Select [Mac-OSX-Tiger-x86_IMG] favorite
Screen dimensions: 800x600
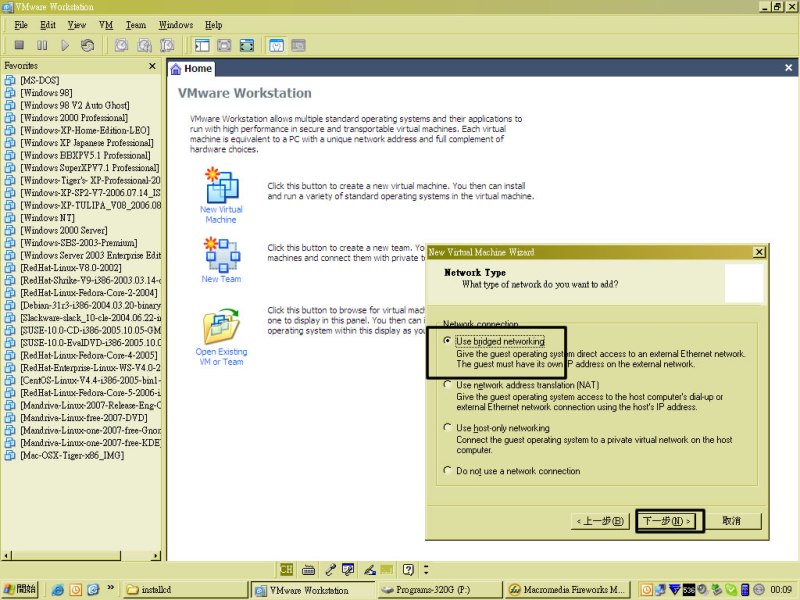pos(72,455)
